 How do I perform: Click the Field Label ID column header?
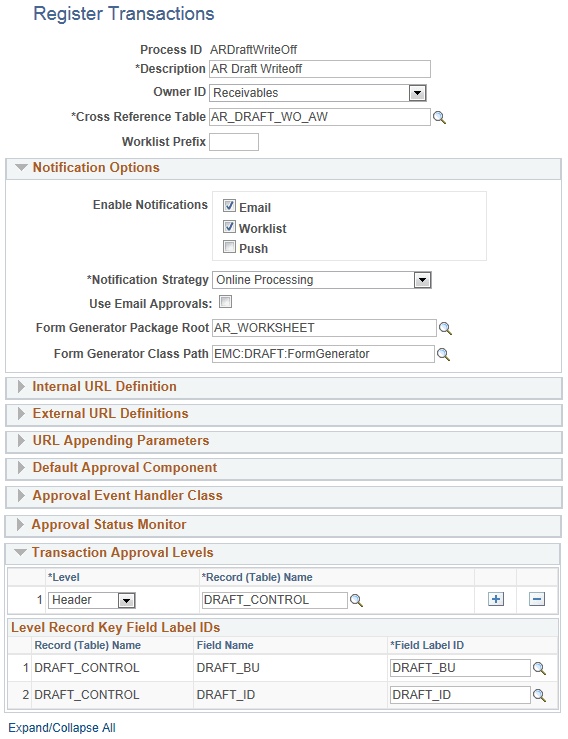pos(427,645)
